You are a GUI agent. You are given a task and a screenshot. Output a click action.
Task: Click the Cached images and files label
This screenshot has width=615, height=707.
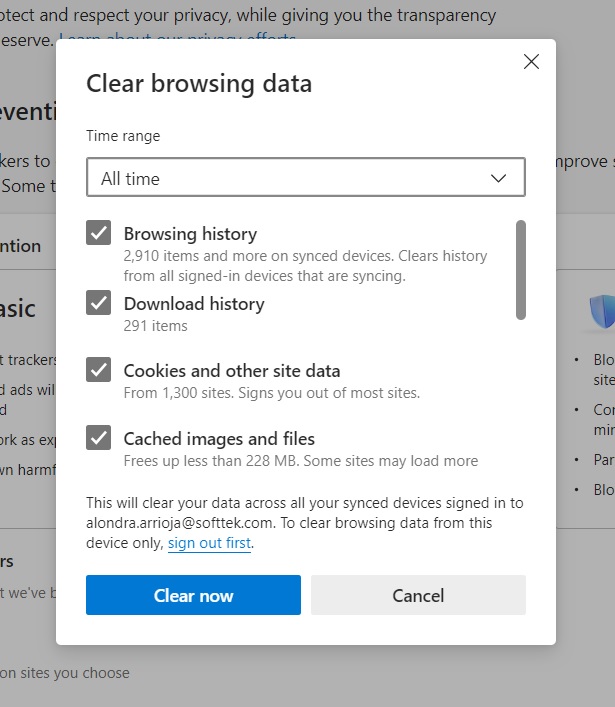click(219, 439)
